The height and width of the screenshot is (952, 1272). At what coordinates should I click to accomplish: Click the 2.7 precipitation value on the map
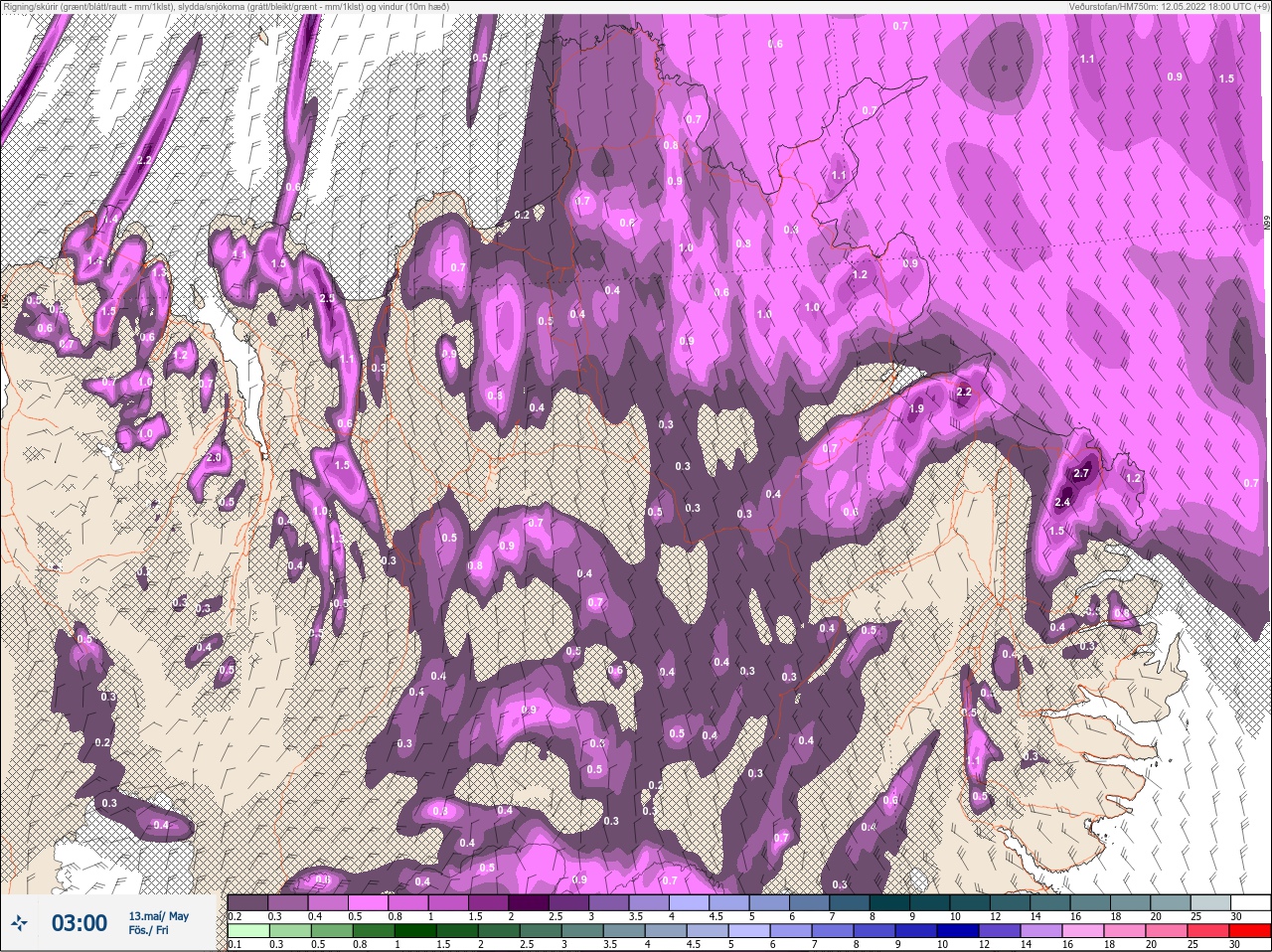point(1082,474)
